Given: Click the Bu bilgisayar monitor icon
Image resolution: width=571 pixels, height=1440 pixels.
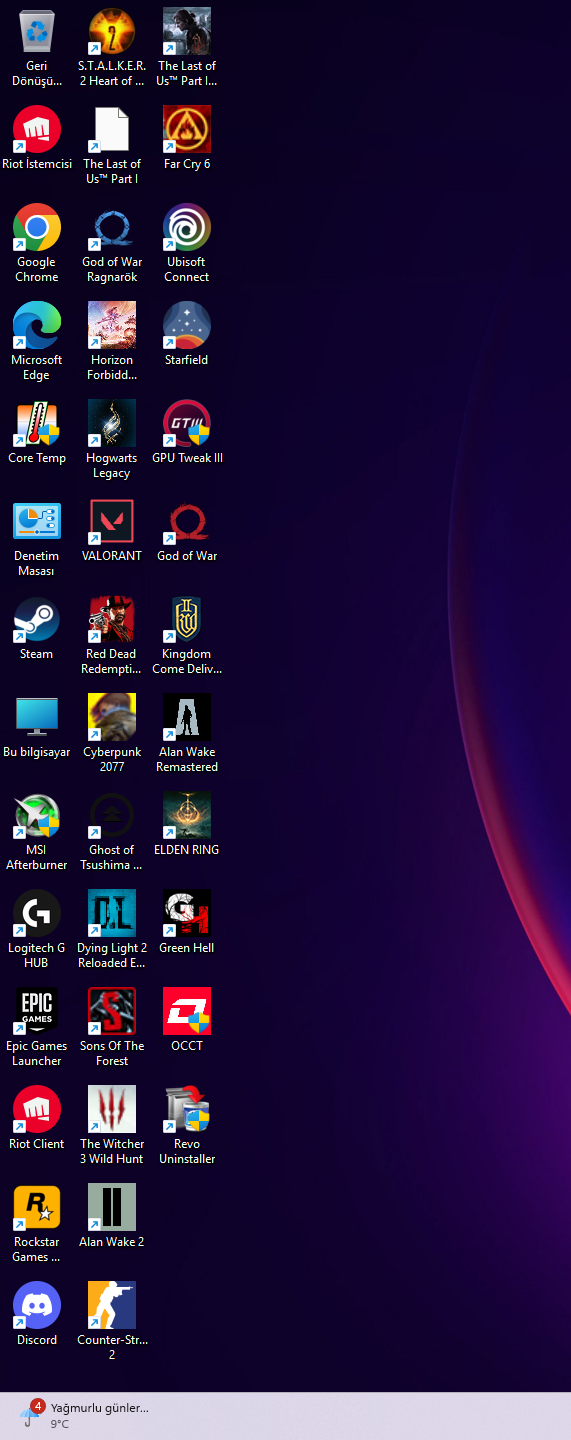Looking at the screenshot, I should click(x=37, y=719).
